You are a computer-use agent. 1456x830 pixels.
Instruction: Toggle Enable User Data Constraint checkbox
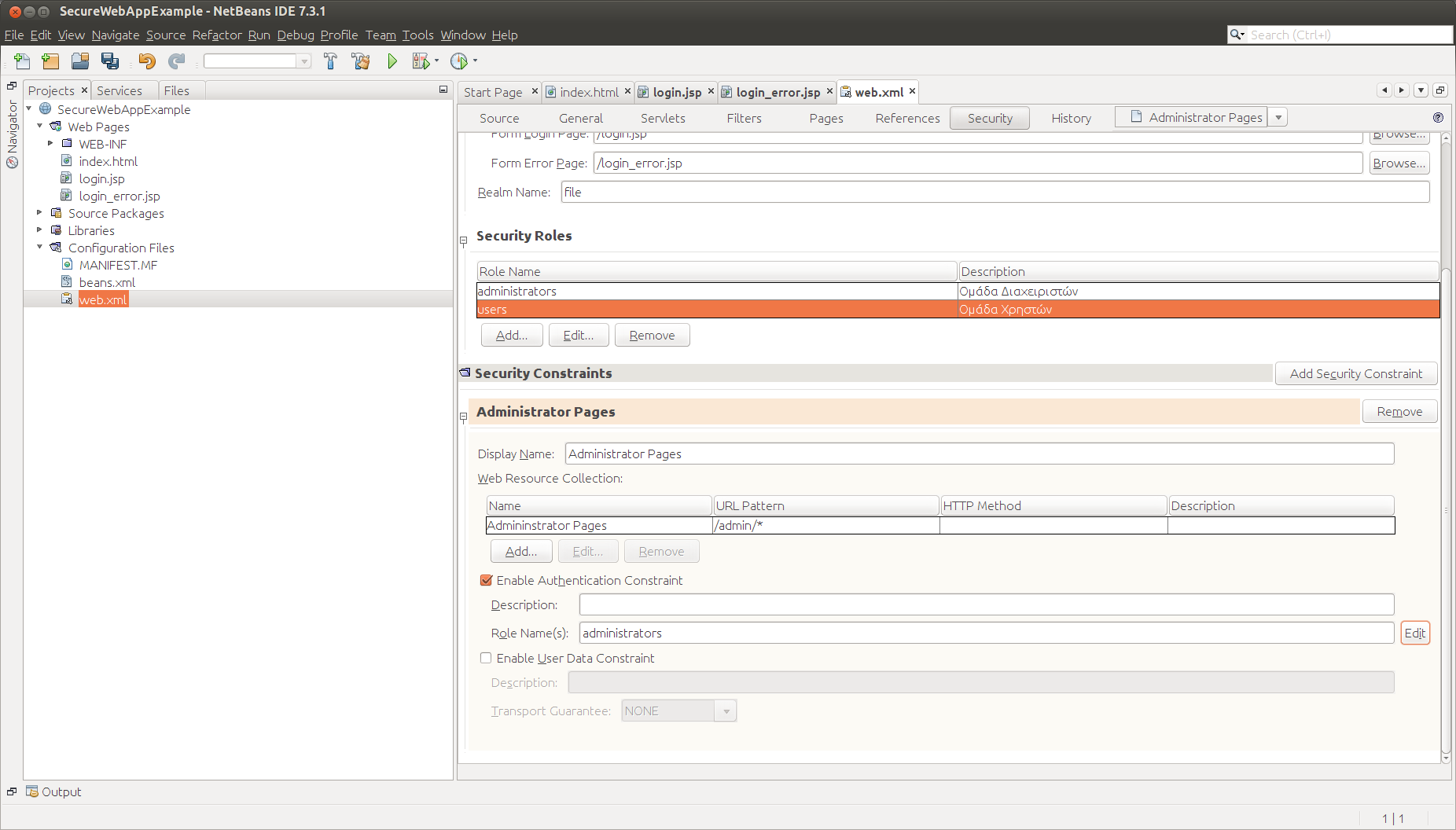486,658
